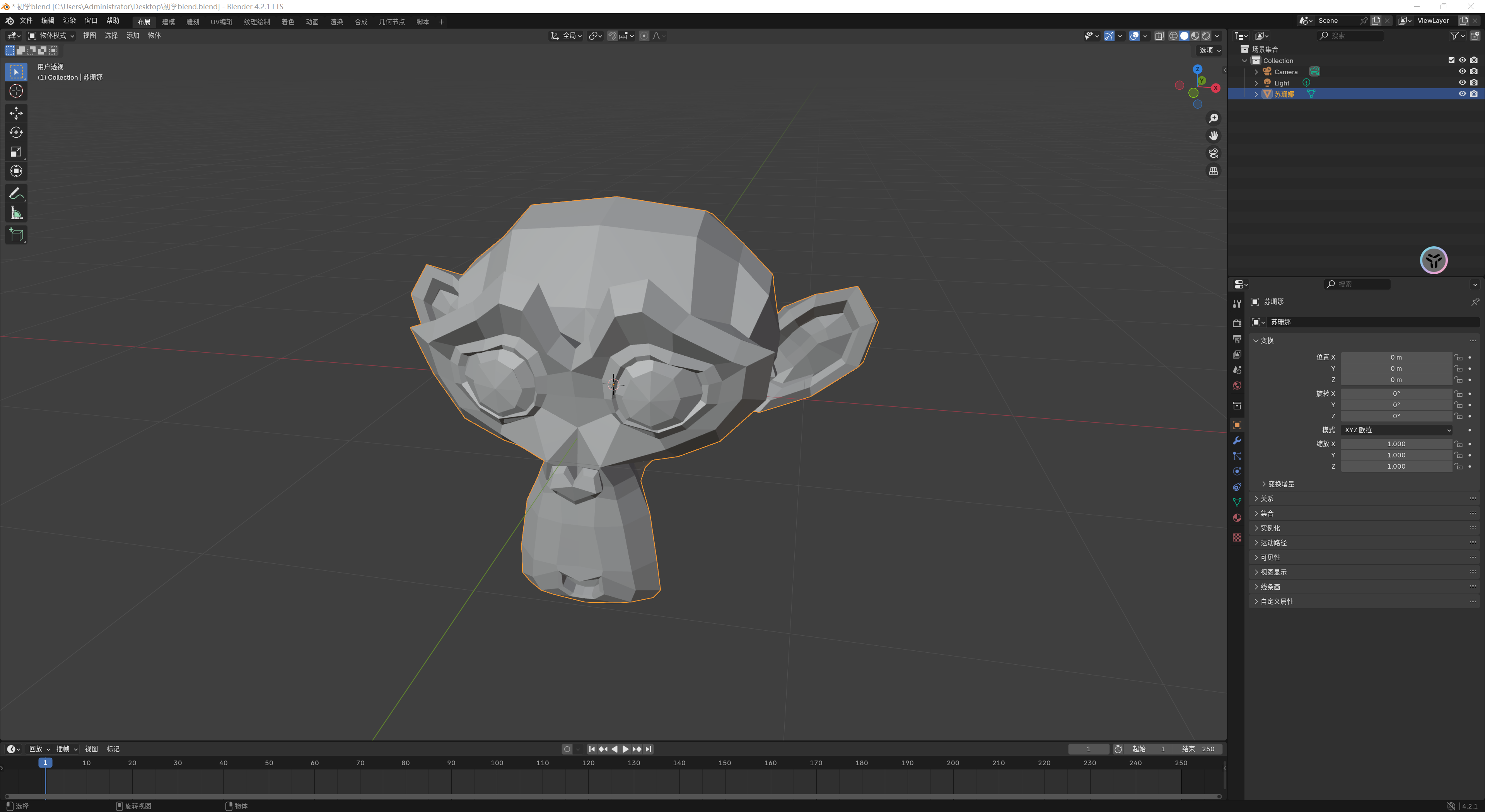The height and width of the screenshot is (812, 1485).
Task: Select the Transform tool
Action: 16,171
